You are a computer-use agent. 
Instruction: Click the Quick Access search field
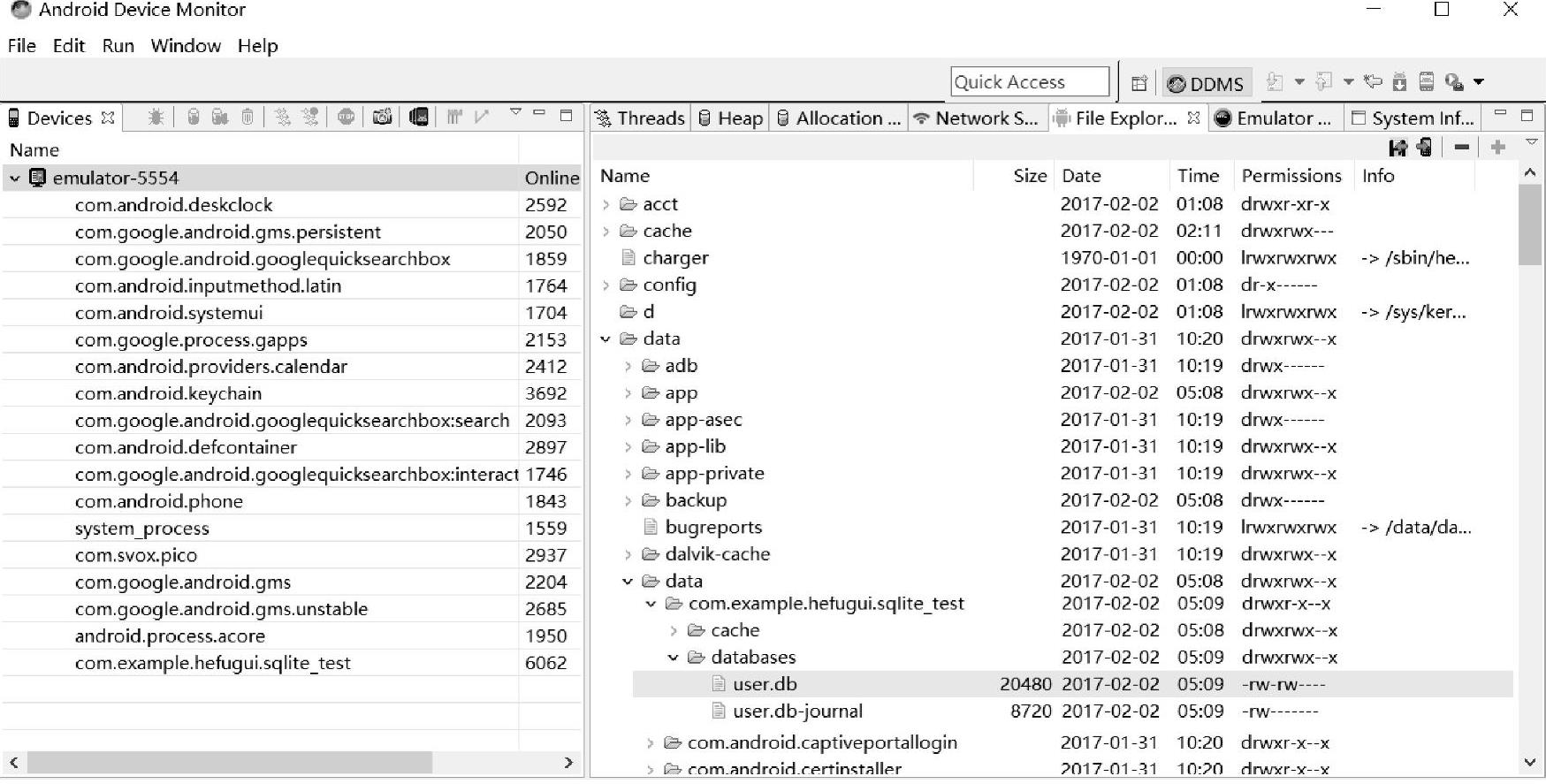pyautogui.click(x=1029, y=82)
